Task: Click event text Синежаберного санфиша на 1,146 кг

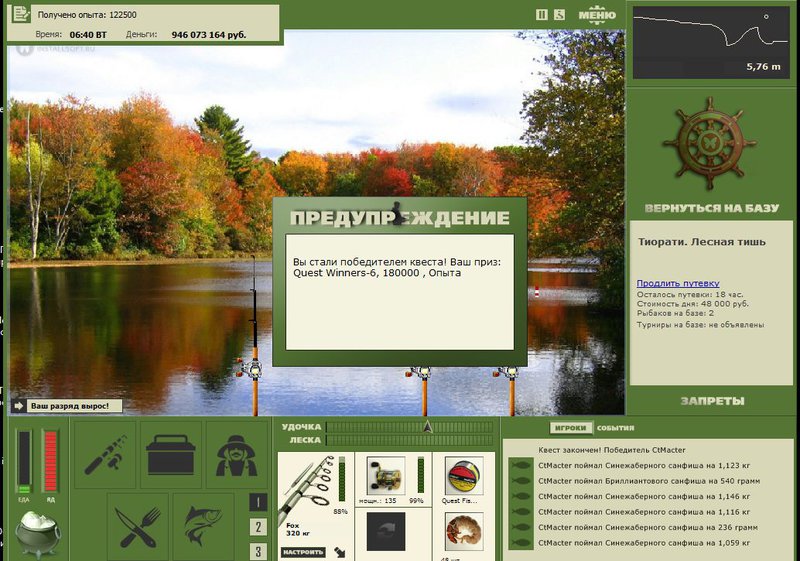Action: coord(678,496)
